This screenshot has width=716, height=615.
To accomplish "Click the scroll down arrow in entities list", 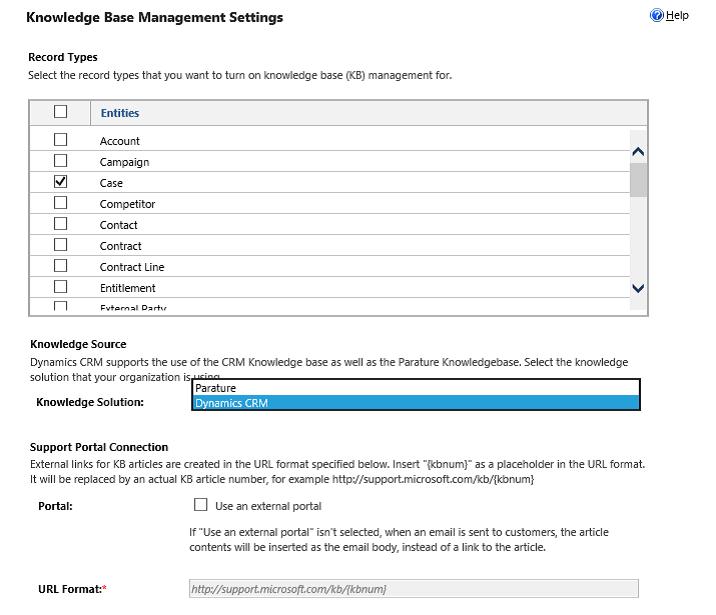I will coord(638,288).
